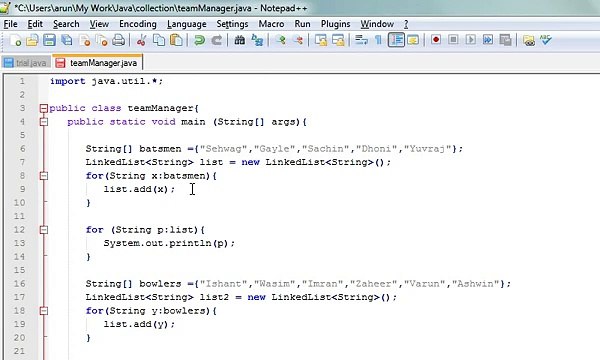The height and width of the screenshot is (360, 600).
Task: Toggle word wrap in the toolbar
Action: click(361, 40)
